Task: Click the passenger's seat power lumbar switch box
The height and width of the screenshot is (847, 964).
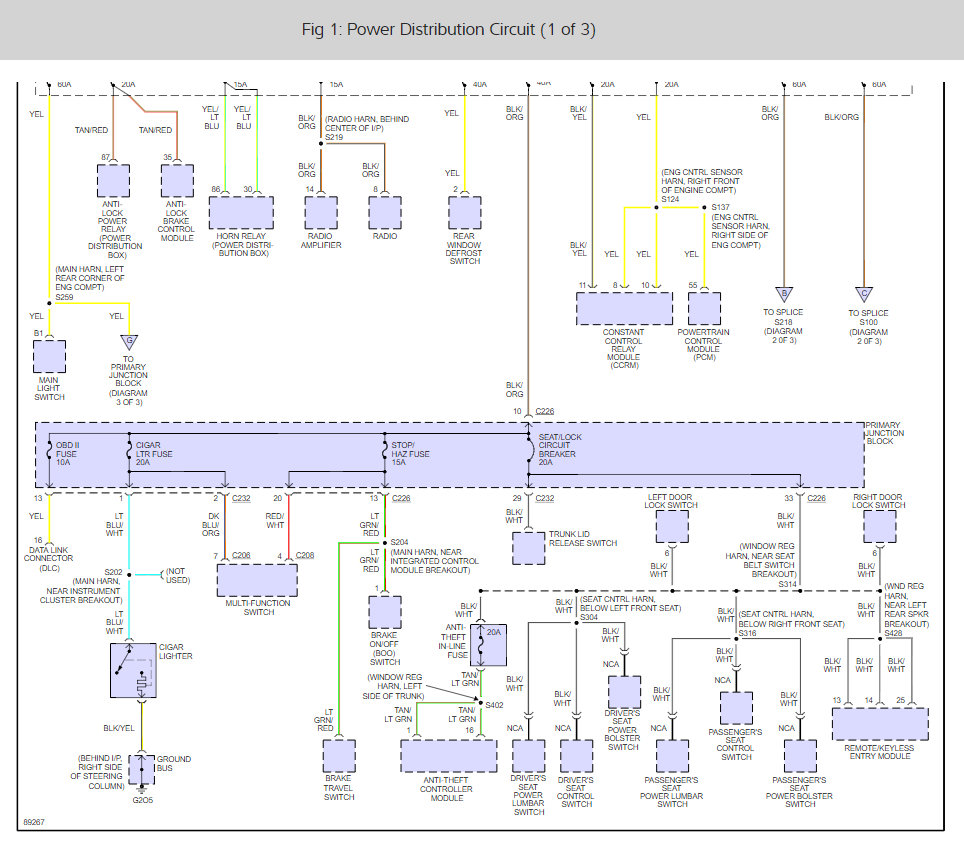Action: 672,756
